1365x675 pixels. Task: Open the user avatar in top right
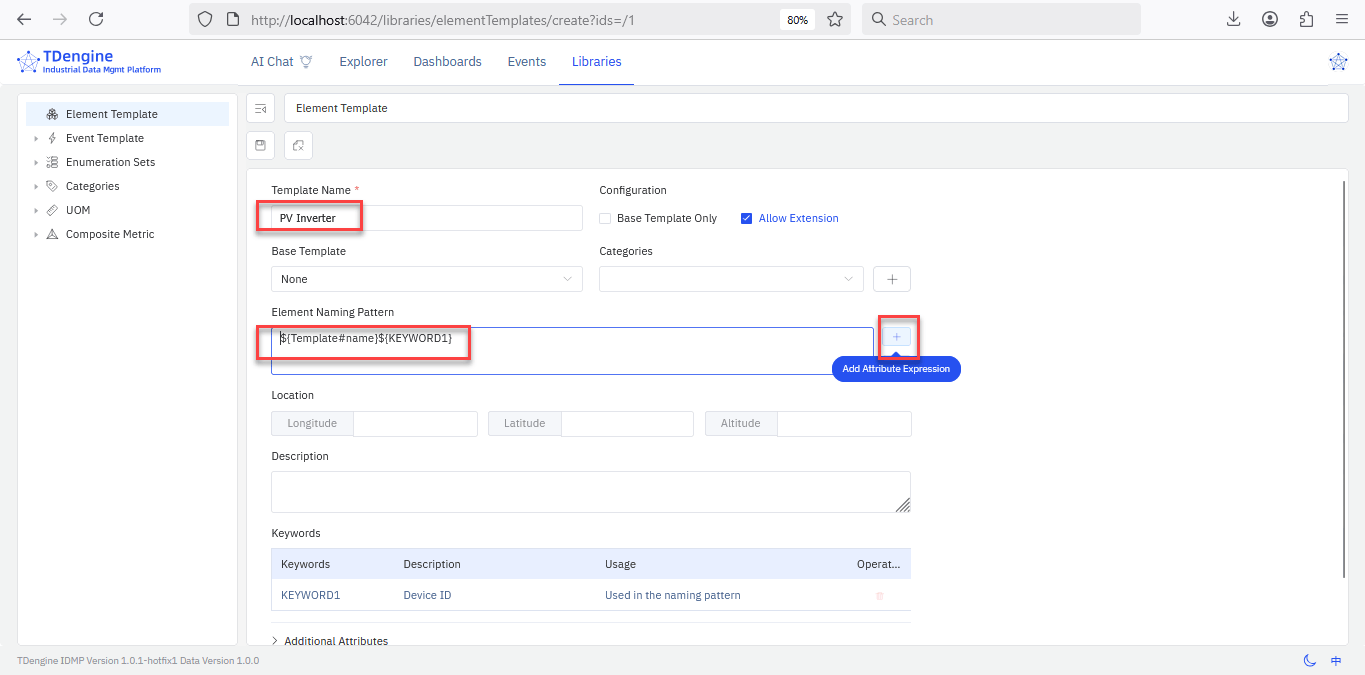[x=1337, y=62]
